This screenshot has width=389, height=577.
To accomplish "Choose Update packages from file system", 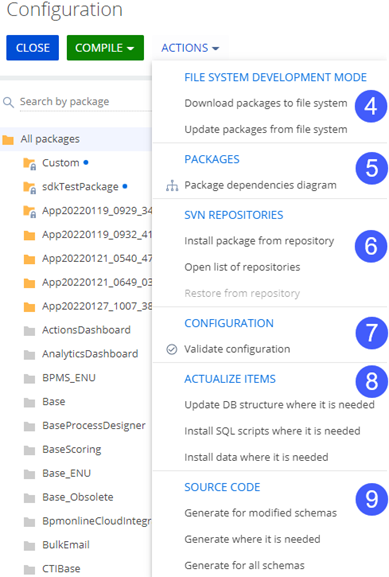I will tap(266, 130).
